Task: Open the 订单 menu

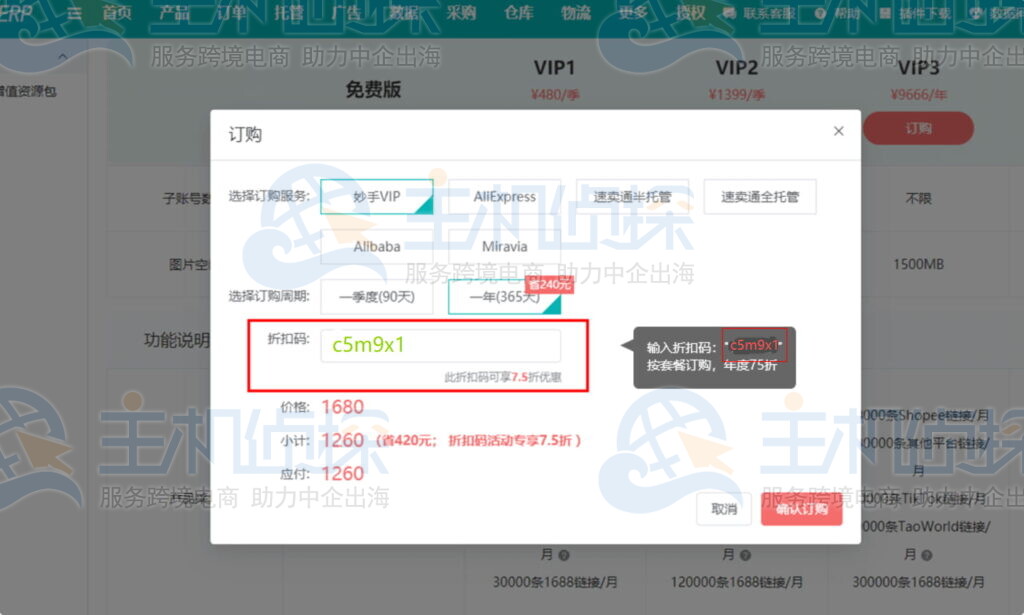Action: point(232,12)
